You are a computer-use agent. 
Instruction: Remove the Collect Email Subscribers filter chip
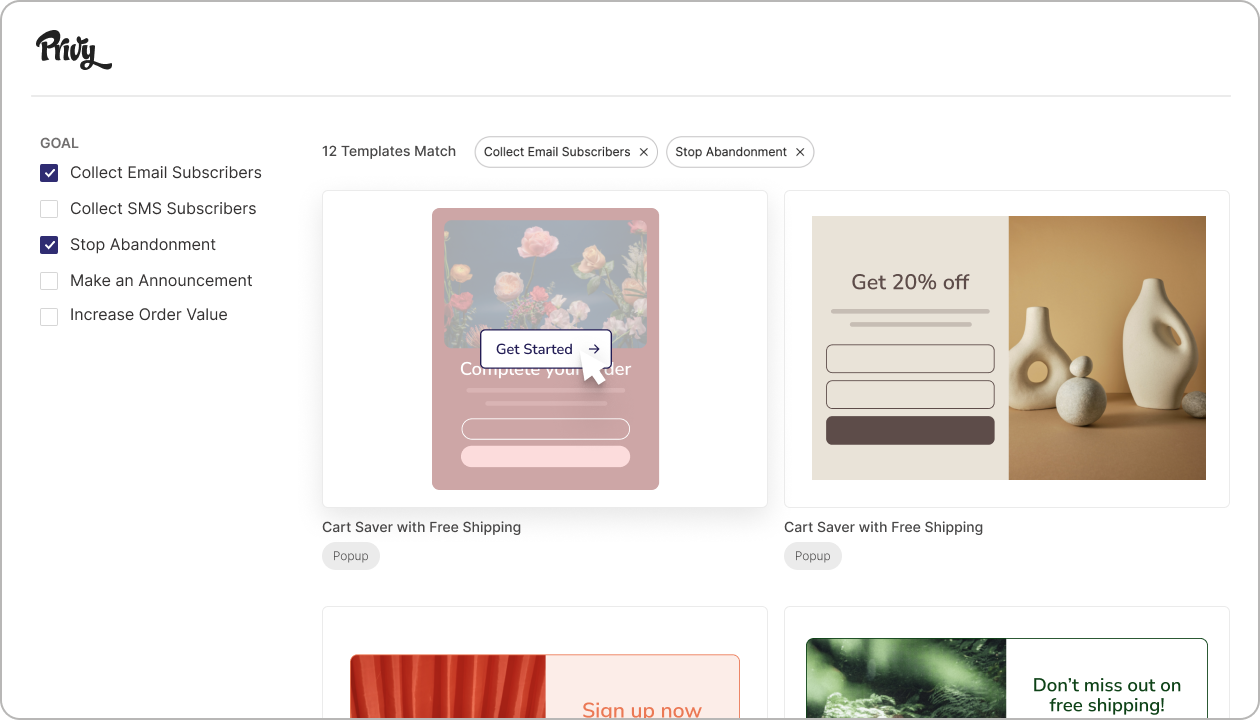pyautogui.click(x=644, y=152)
